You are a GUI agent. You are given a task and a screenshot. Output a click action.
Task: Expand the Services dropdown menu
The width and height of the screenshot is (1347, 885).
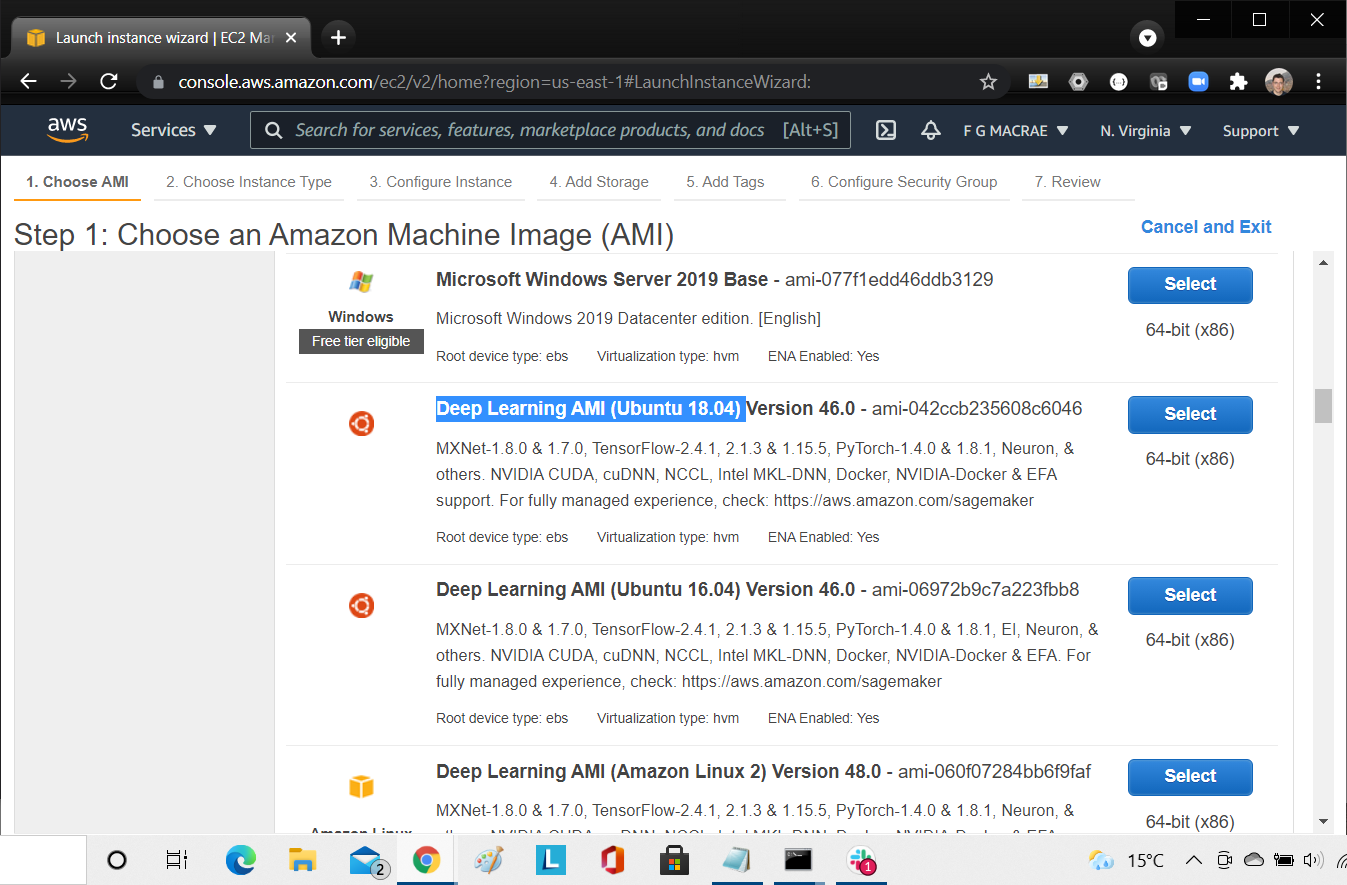(174, 130)
